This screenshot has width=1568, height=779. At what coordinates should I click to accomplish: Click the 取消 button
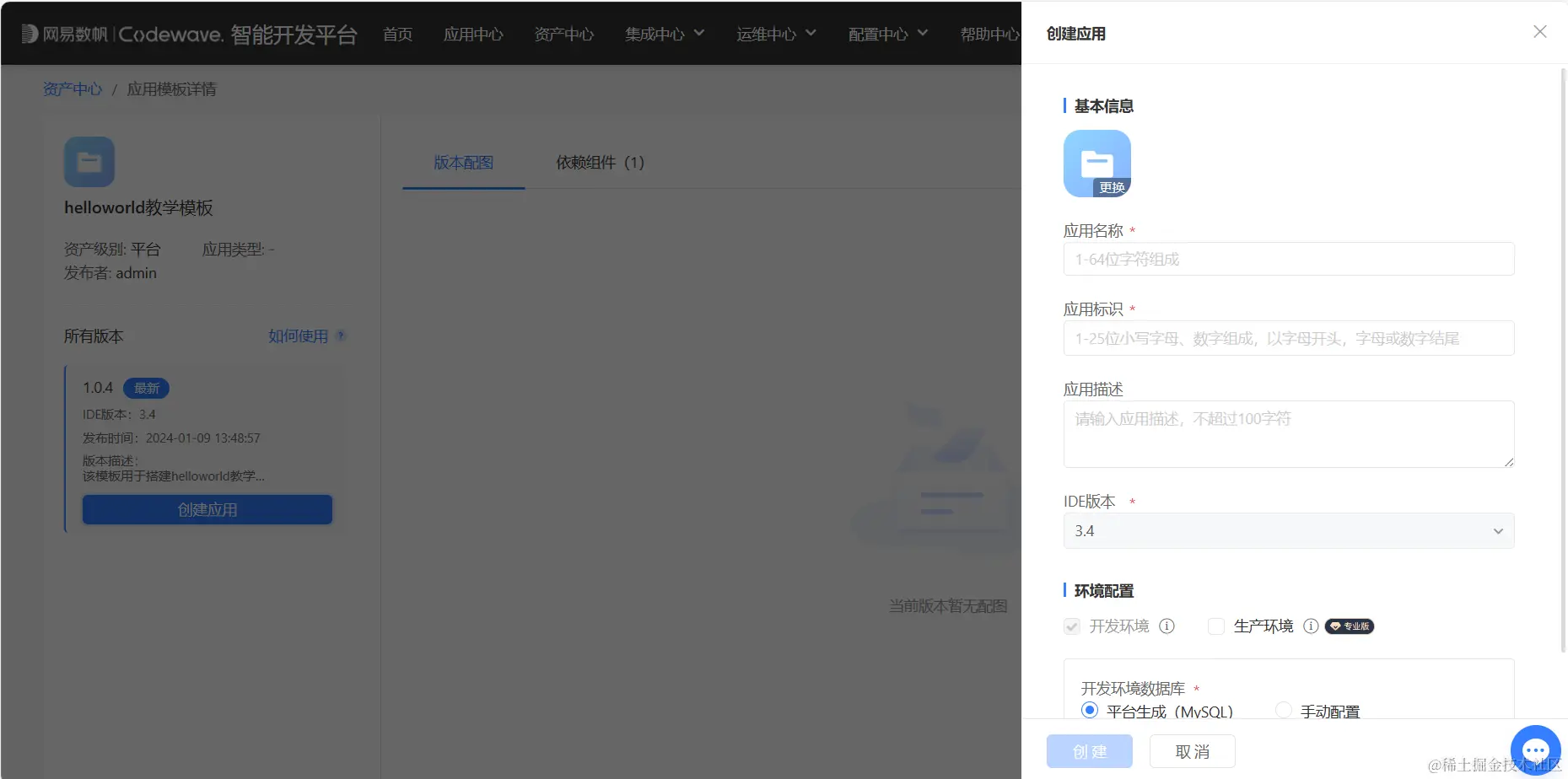[x=1193, y=751]
